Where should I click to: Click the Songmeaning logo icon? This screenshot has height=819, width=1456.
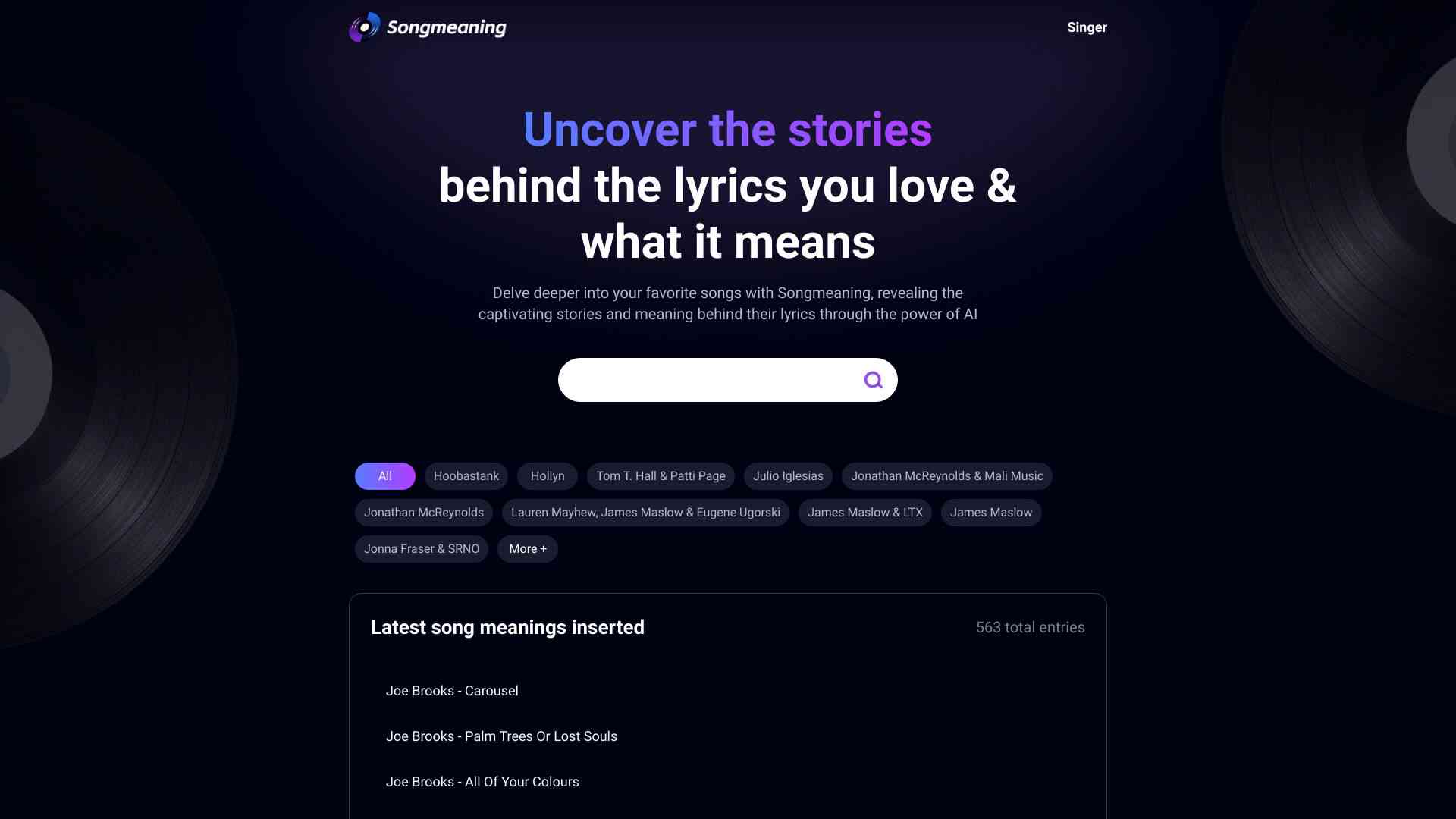pyautogui.click(x=363, y=27)
